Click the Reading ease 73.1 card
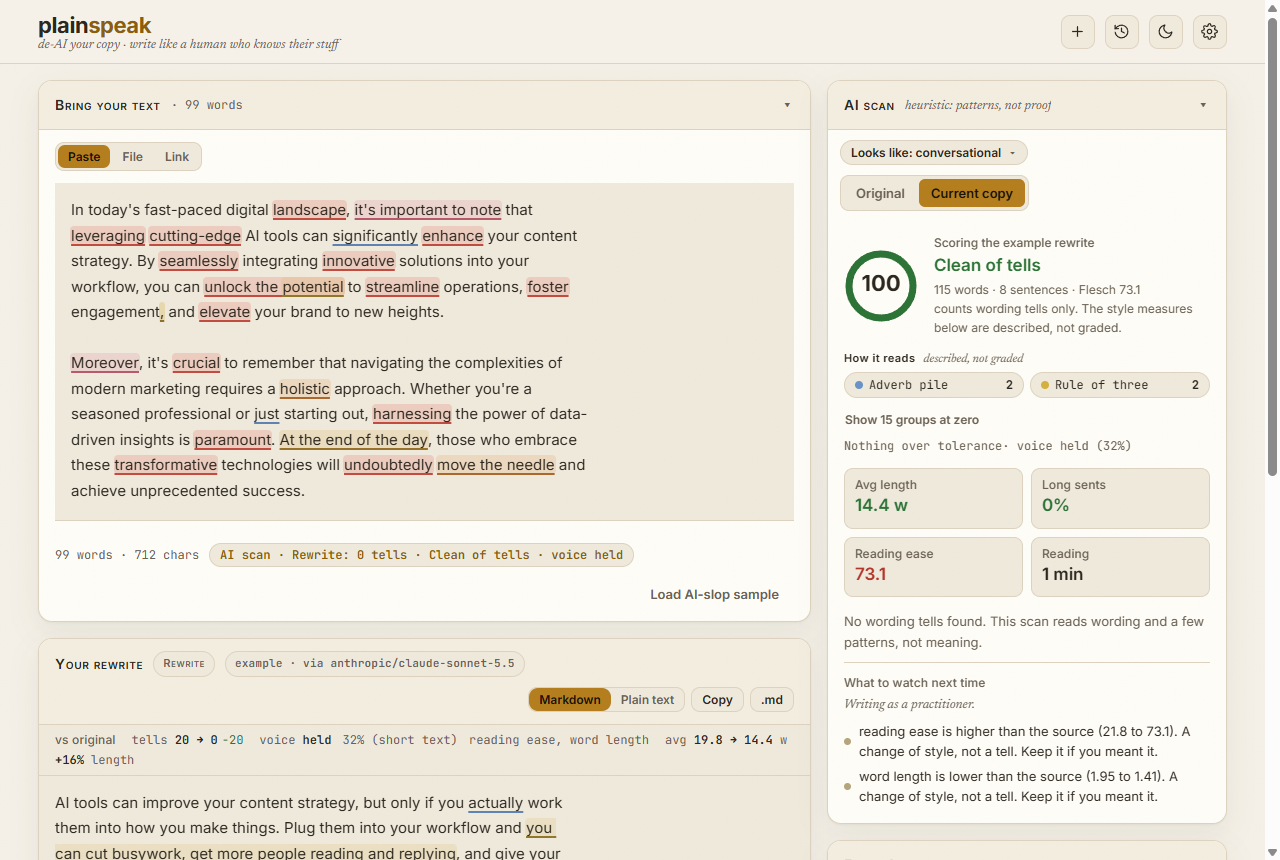 (x=933, y=567)
